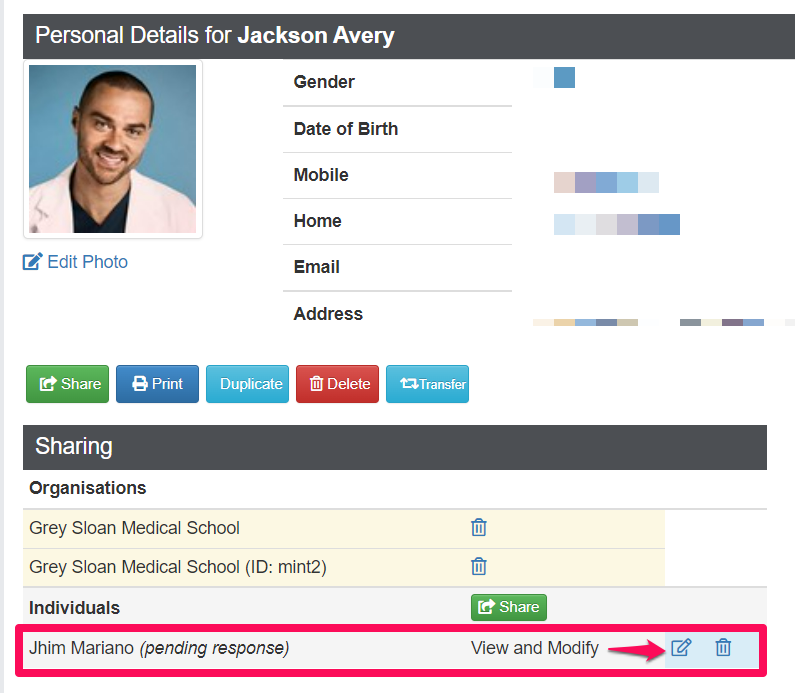
Task: Click the red Delete button
Action: (x=337, y=384)
